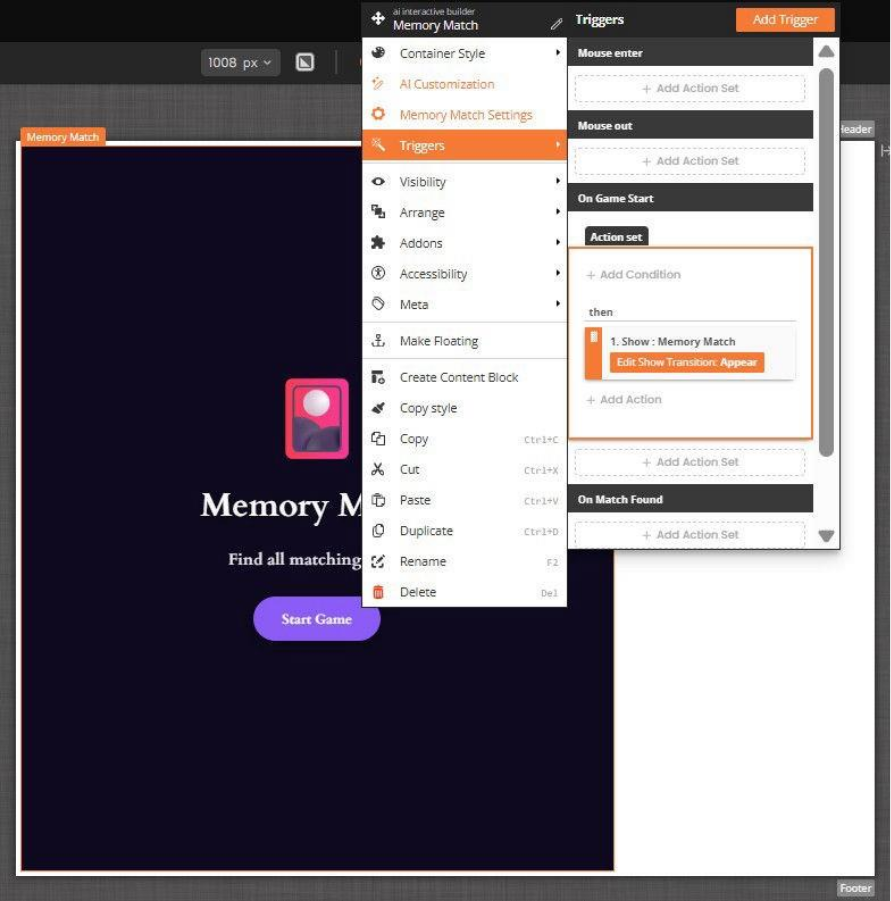Image resolution: width=891 pixels, height=901 pixels.
Task: Click the pencil rename icon beside Memory Match
Action: (x=556, y=23)
